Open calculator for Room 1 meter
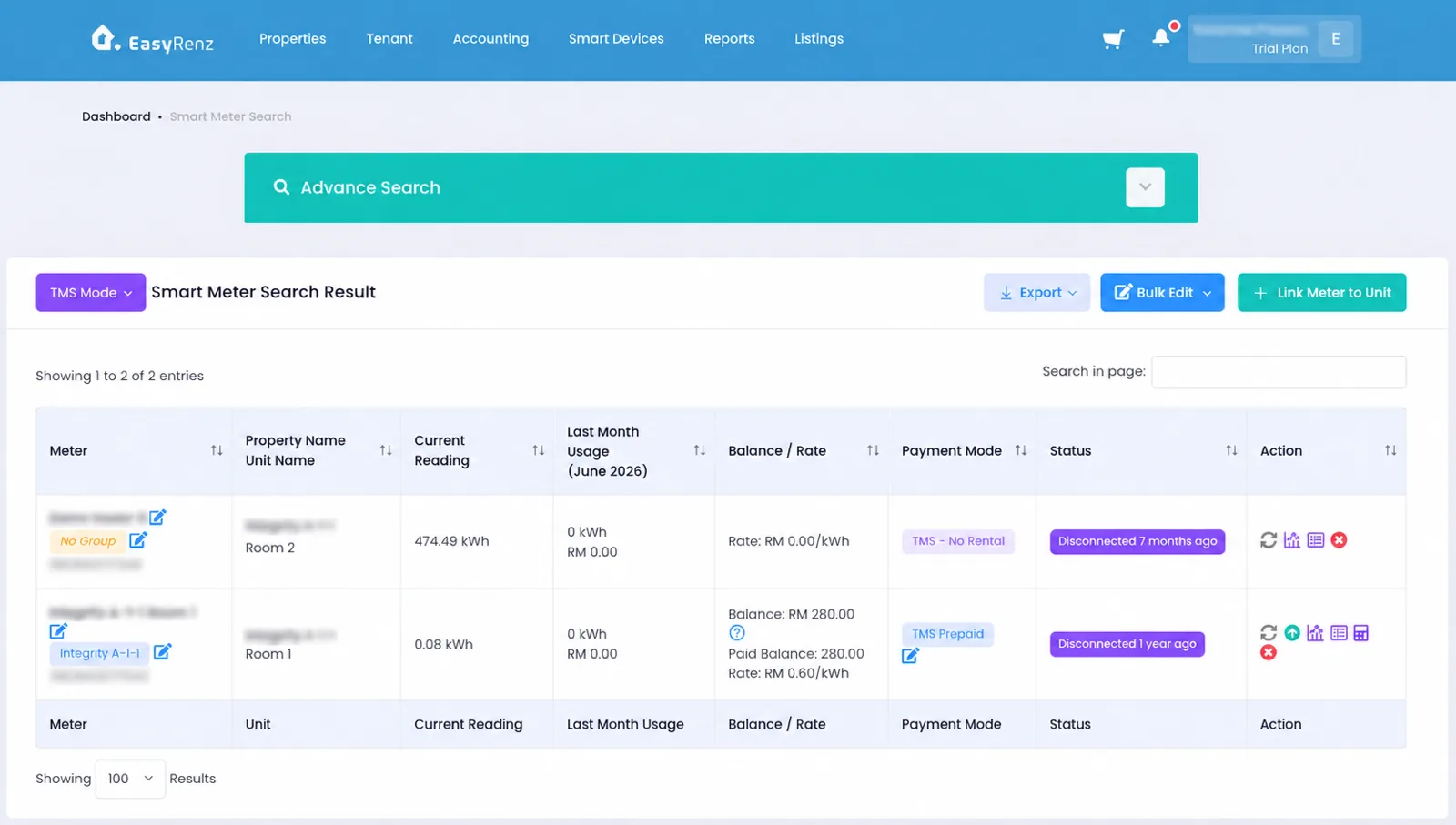Screen dimensions: 1456x825 1361,633
